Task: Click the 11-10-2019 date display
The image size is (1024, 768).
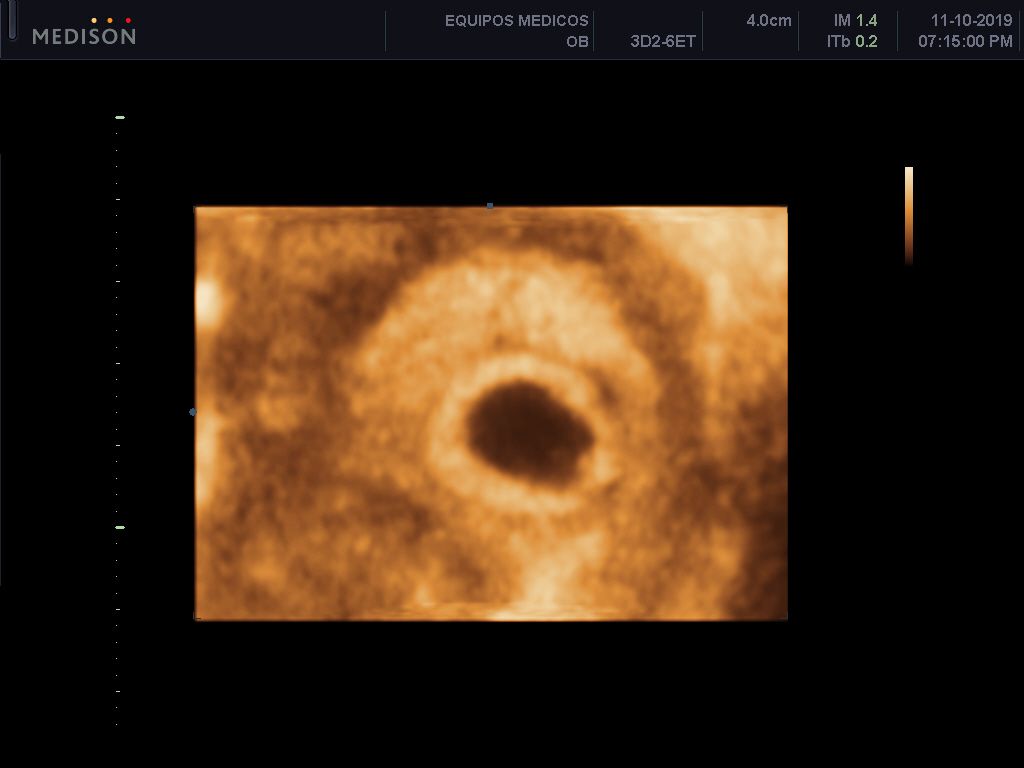Action: (972, 20)
